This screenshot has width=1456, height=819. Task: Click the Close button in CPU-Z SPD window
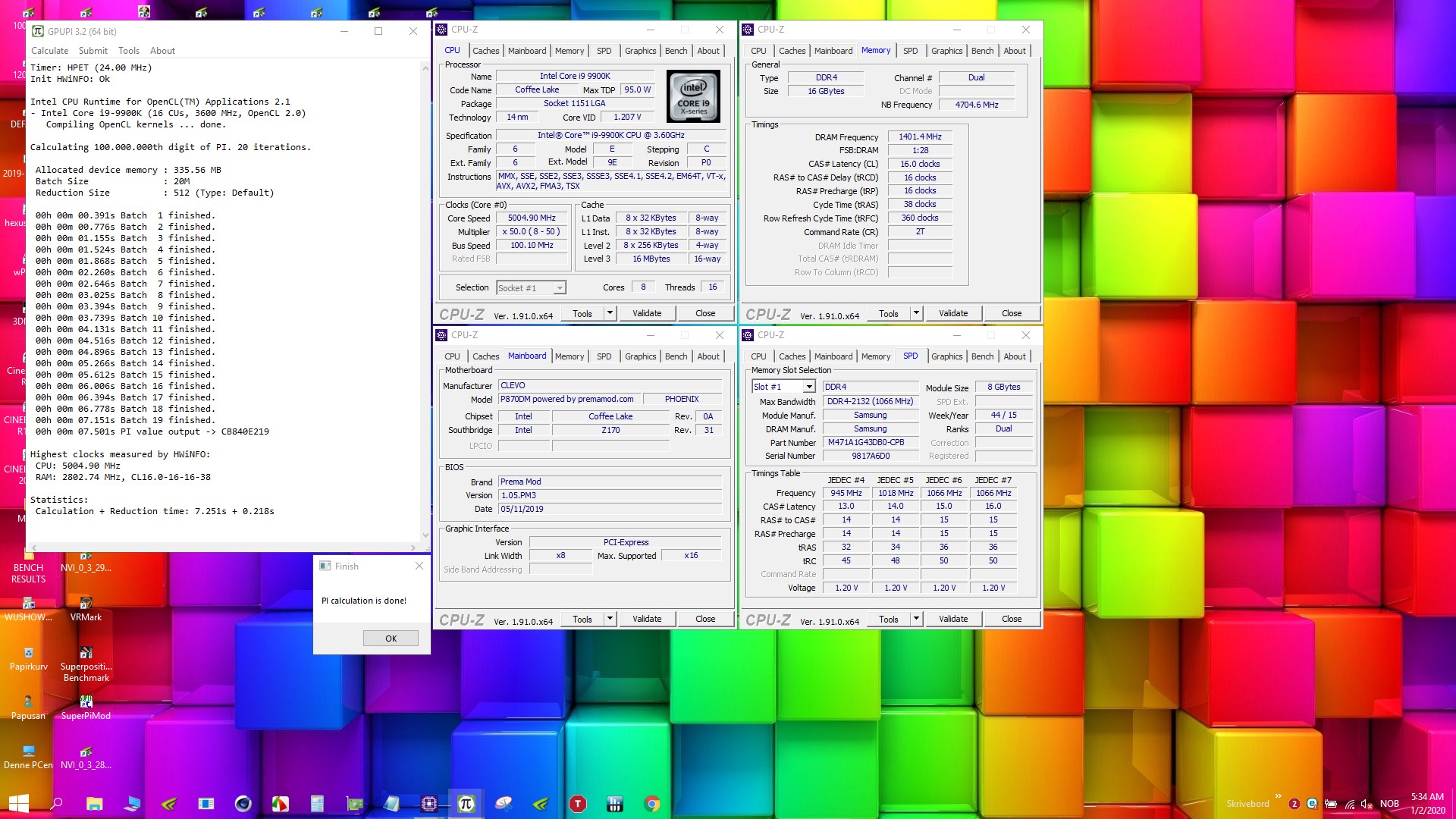(1012, 619)
